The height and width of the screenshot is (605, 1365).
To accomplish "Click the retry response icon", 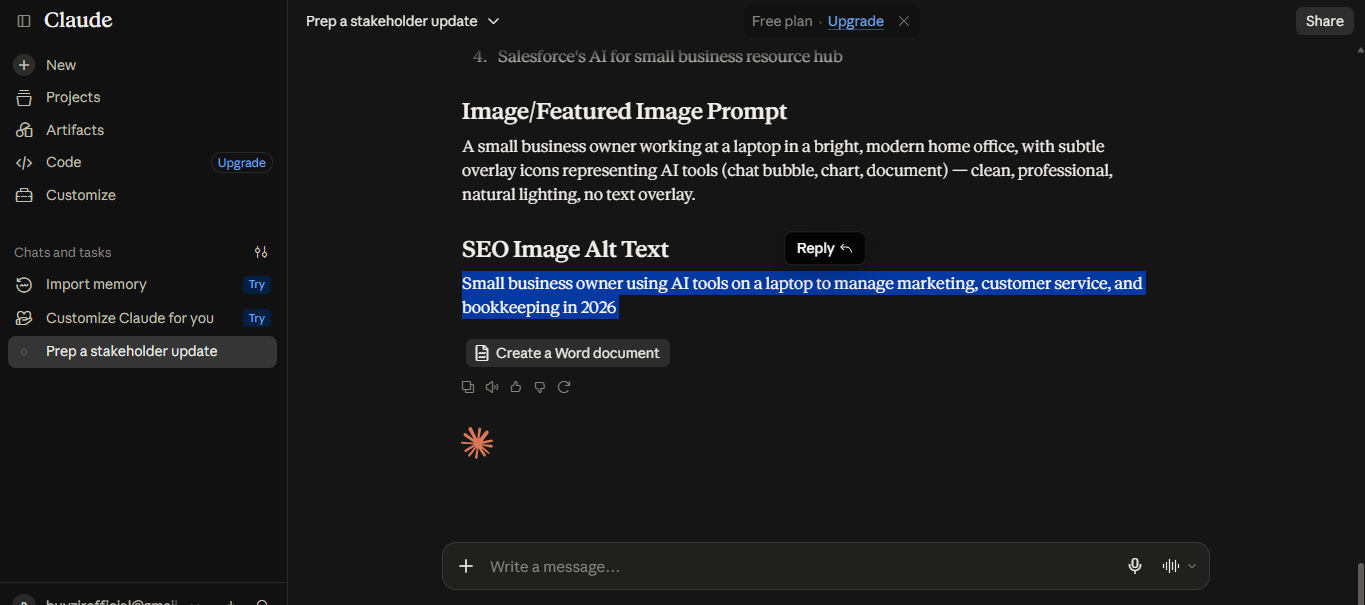I will (564, 387).
